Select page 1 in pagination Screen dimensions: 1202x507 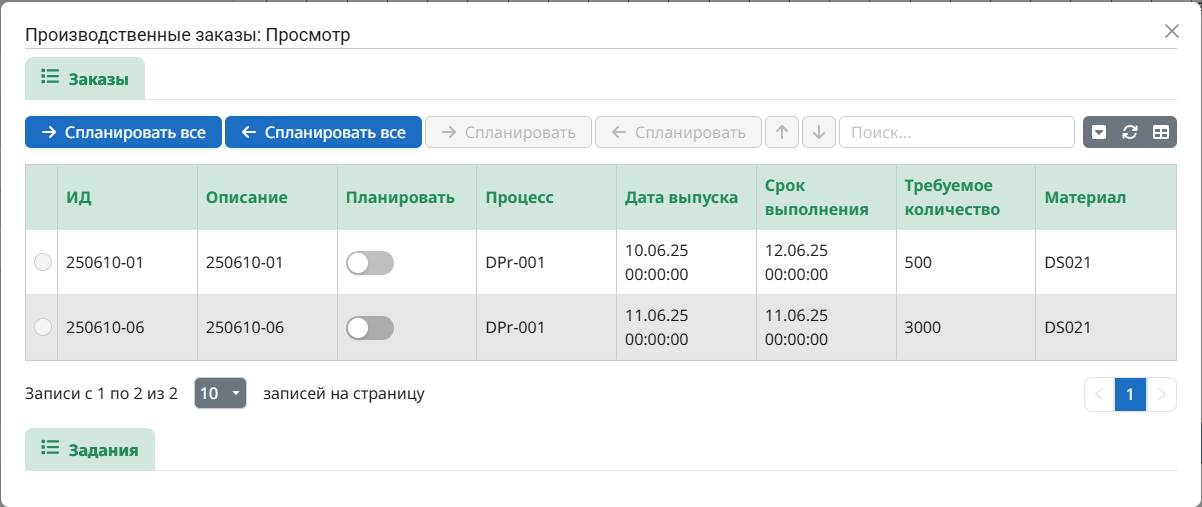click(x=1130, y=394)
